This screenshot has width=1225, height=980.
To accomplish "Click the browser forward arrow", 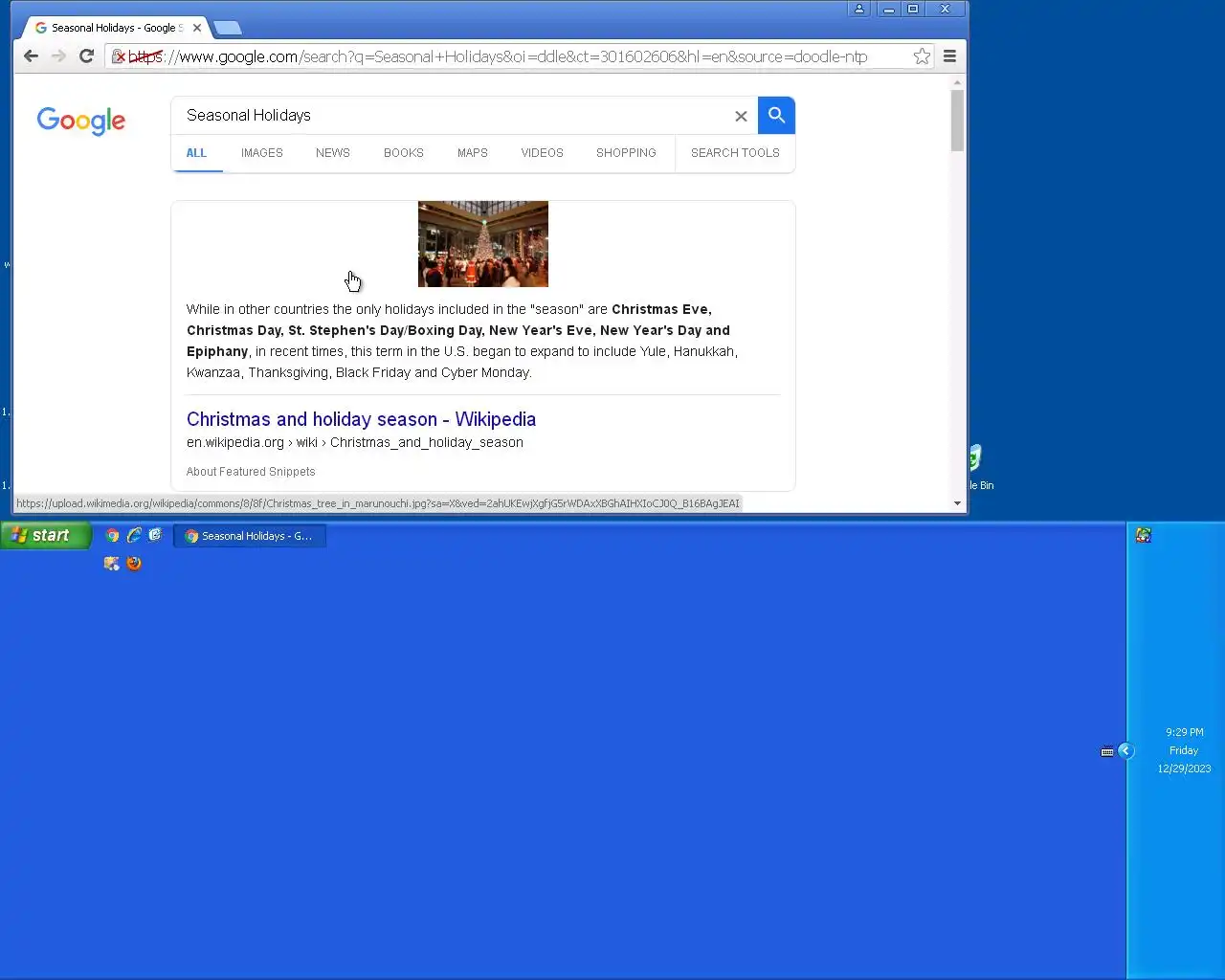I will (58, 56).
